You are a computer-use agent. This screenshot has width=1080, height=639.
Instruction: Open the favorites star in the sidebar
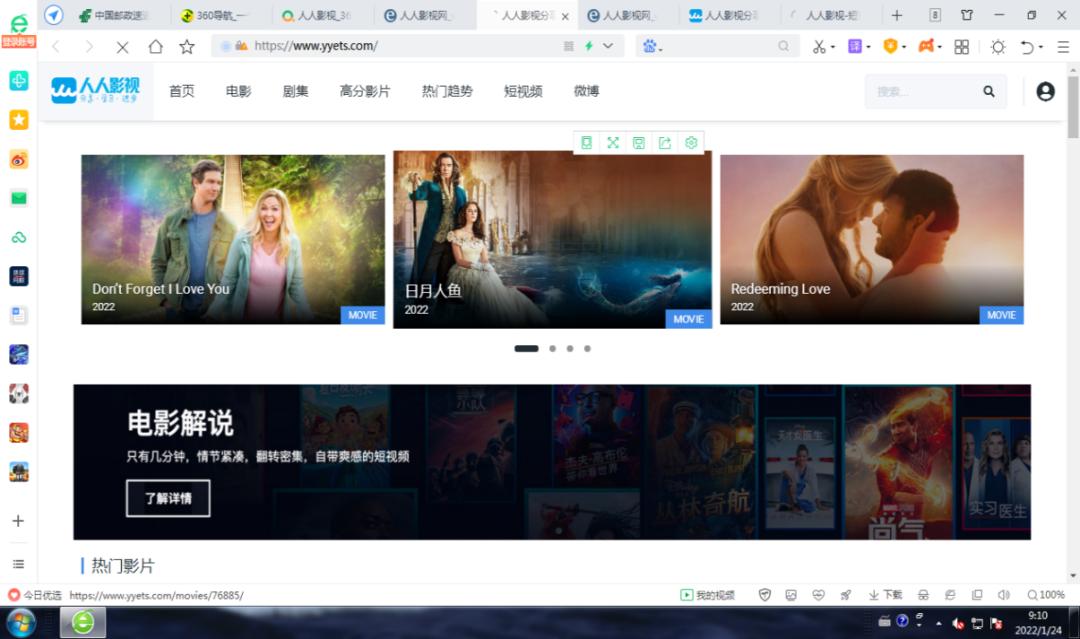pyautogui.click(x=19, y=120)
